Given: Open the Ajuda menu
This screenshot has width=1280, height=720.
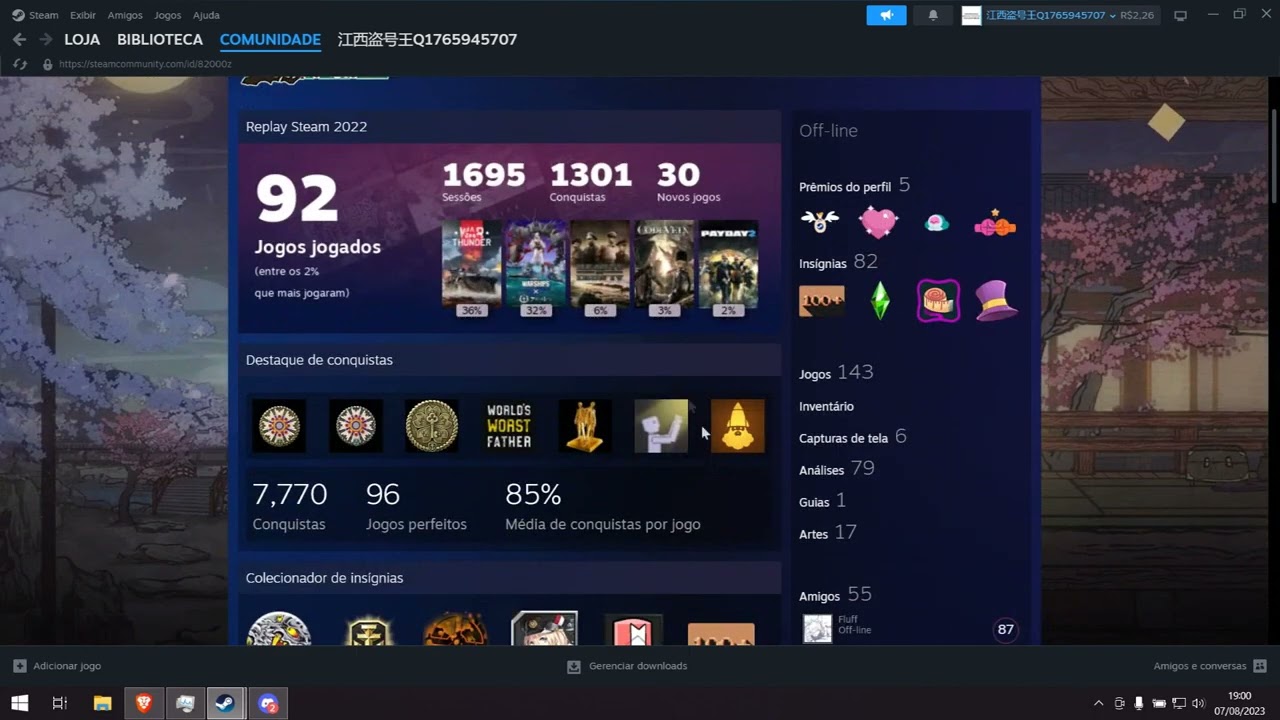Looking at the screenshot, I should click(206, 15).
